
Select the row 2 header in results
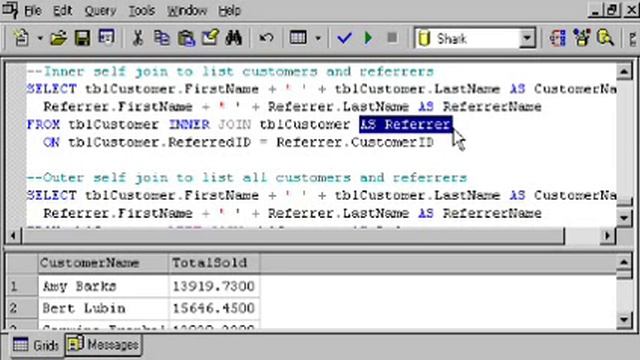coord(21,308)
